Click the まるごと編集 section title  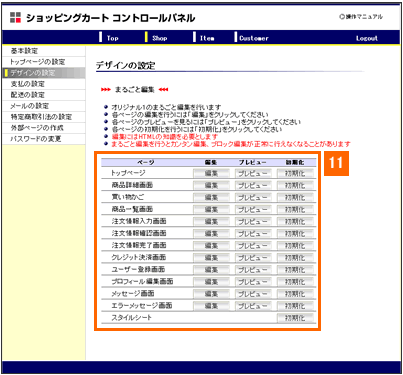[x=135, y=89]
